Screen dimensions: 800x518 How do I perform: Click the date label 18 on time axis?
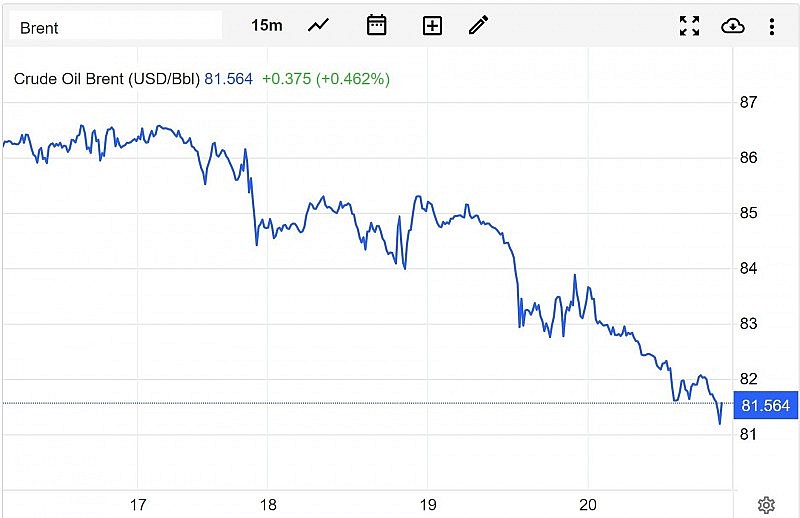[268, 505]
